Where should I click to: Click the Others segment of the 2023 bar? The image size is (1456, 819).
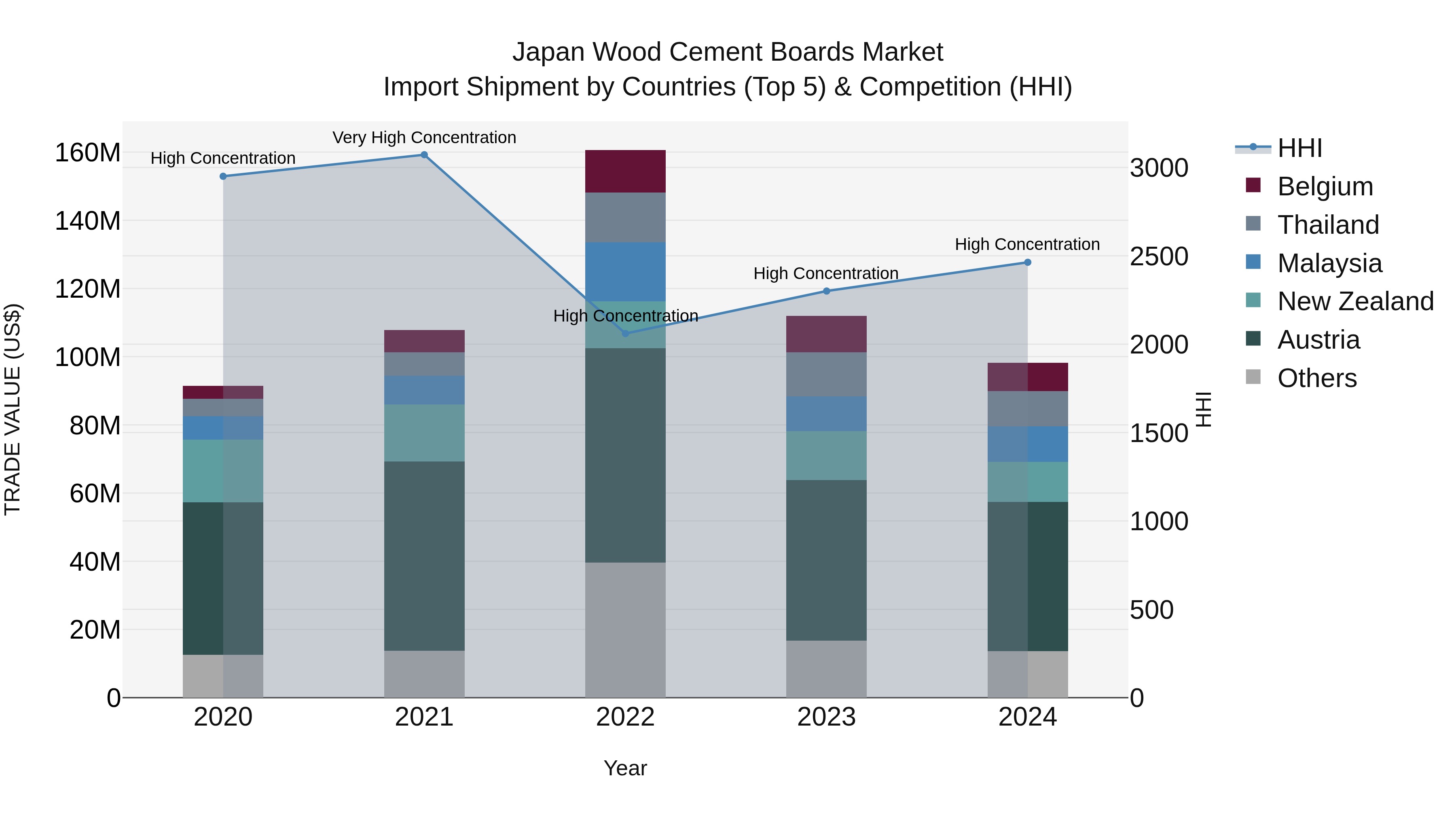(826, 669)
